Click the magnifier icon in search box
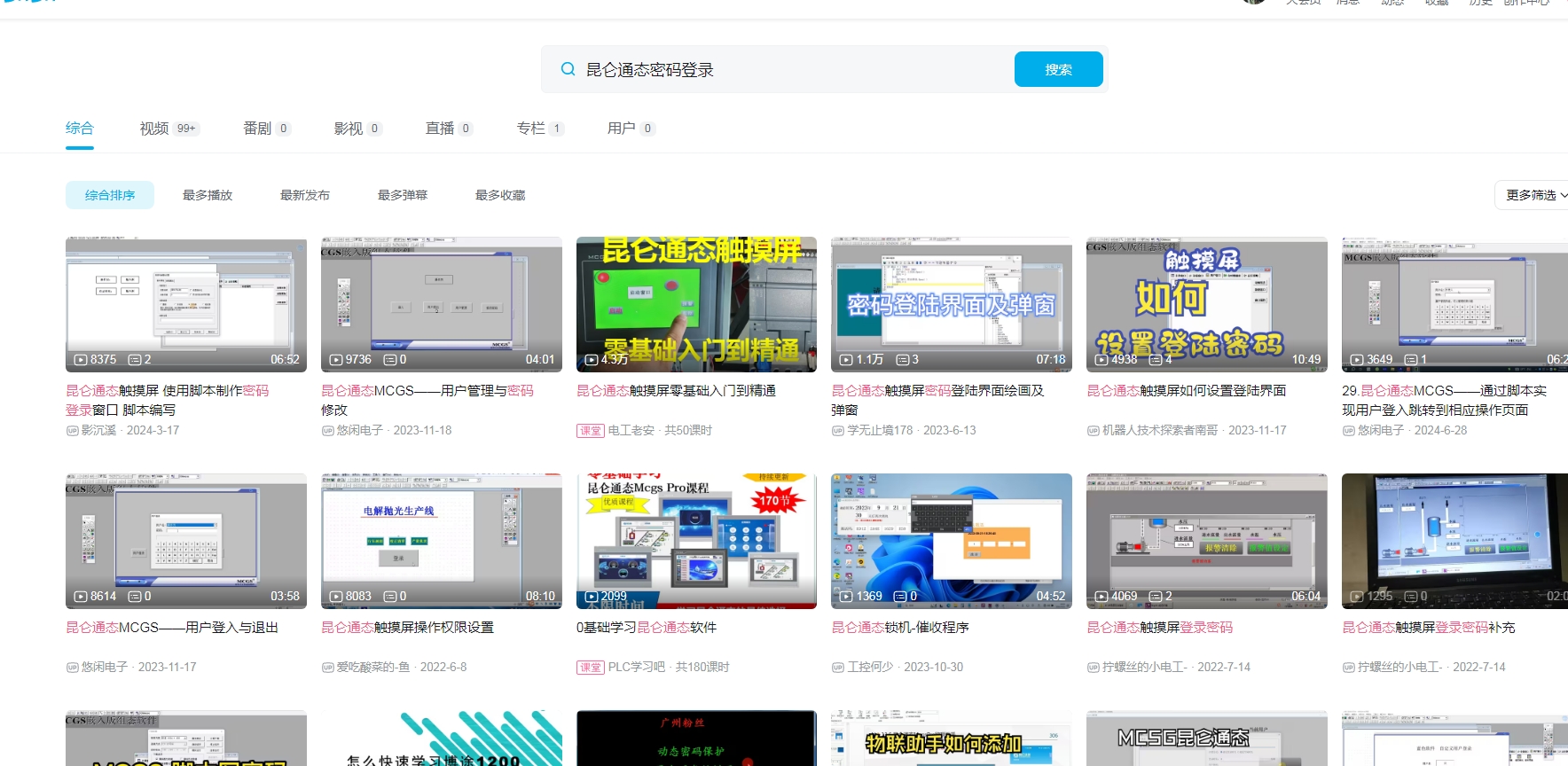This screenshot has height=766, width=1568. [568, 69]
